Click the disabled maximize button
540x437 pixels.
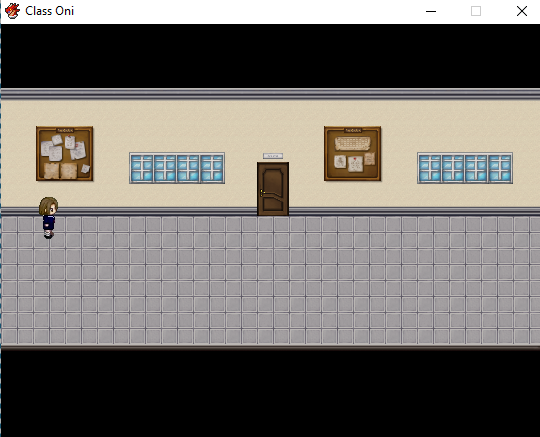[x=476, y=11]
